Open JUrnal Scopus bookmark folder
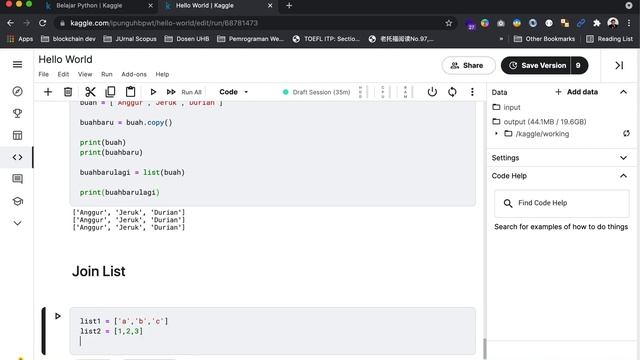The image size is (640, 360). [x=130, y=39]
